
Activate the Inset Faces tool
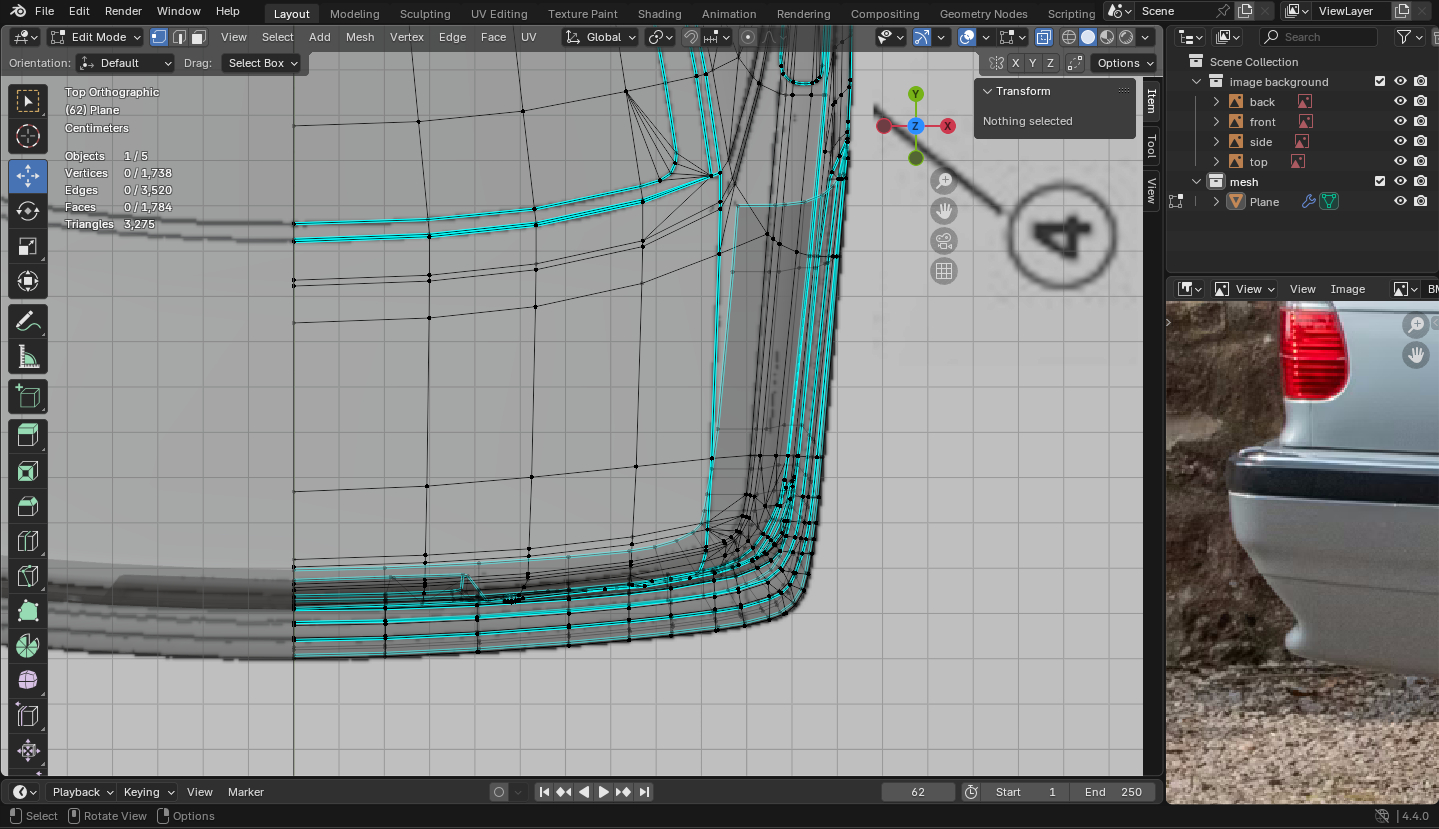(28, 471)
